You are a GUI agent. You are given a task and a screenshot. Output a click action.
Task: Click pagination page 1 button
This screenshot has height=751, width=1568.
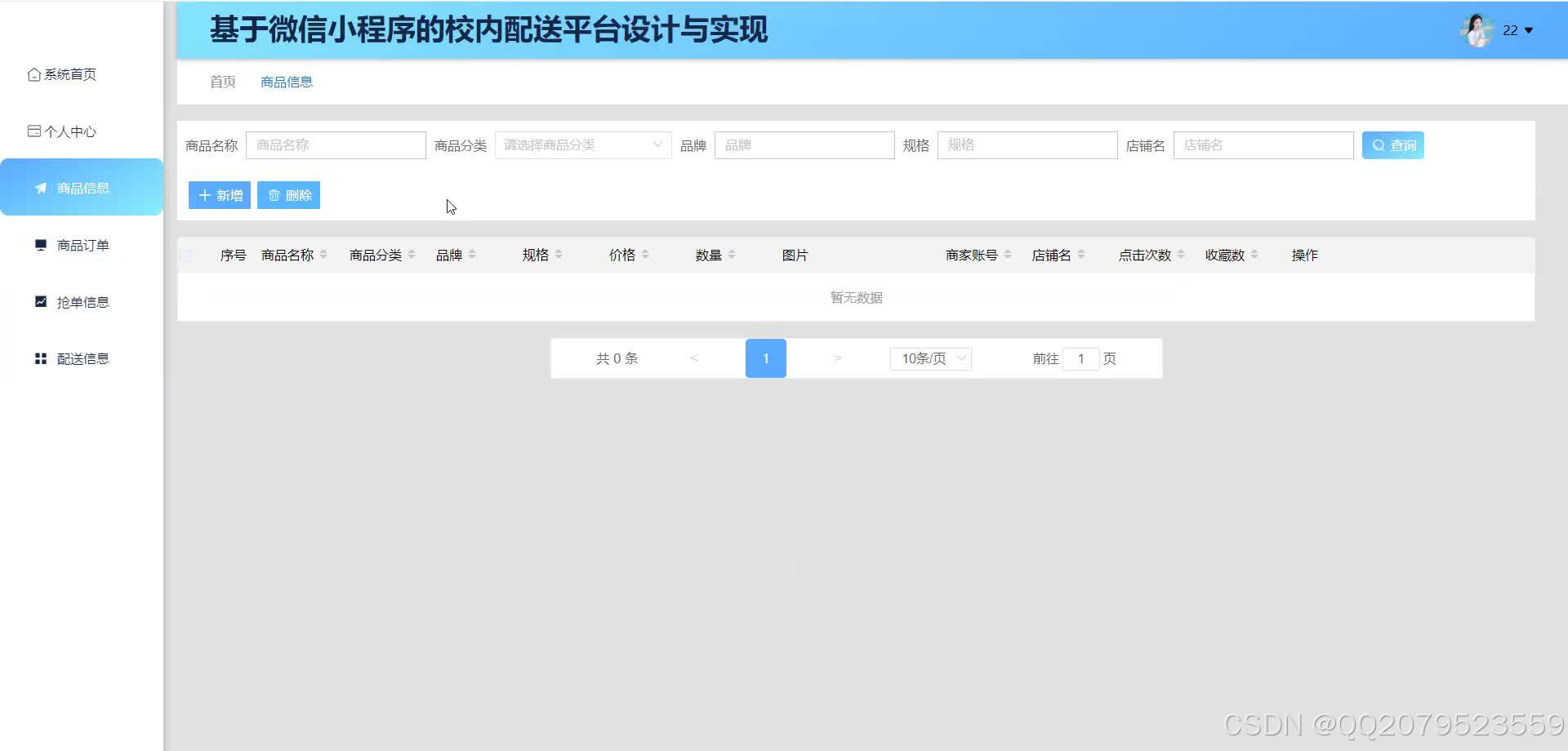click(x=765, y=358)
